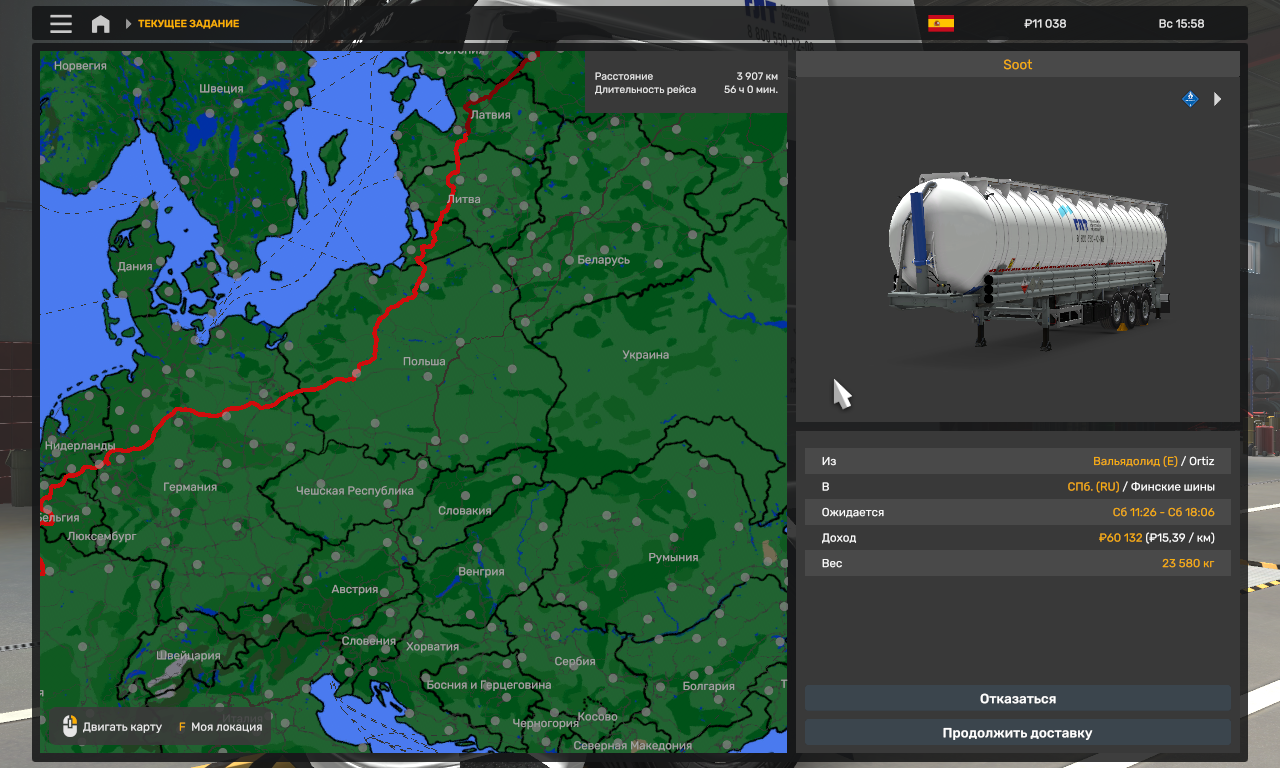Click the Продолжить доставку button

point(1018,733)
